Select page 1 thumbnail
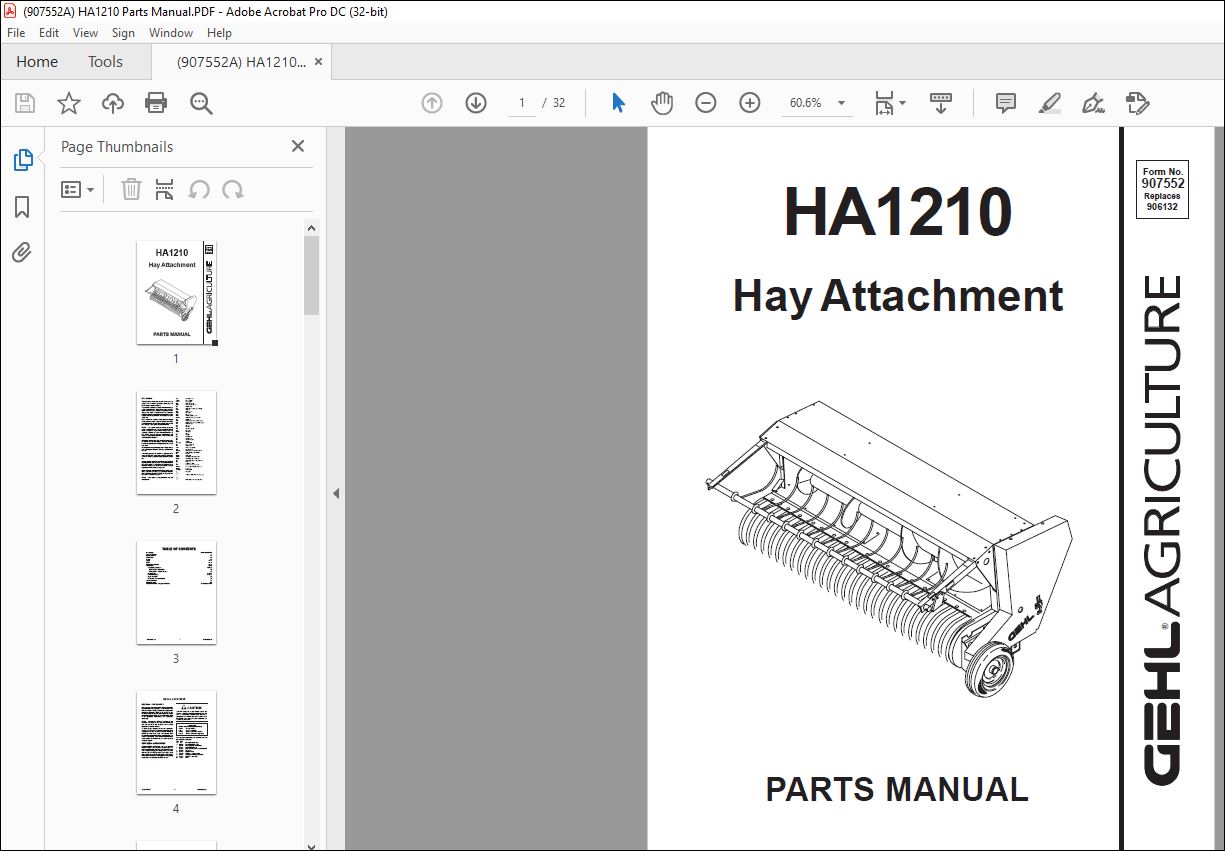 pyautogui.click(x=176, y=293)
